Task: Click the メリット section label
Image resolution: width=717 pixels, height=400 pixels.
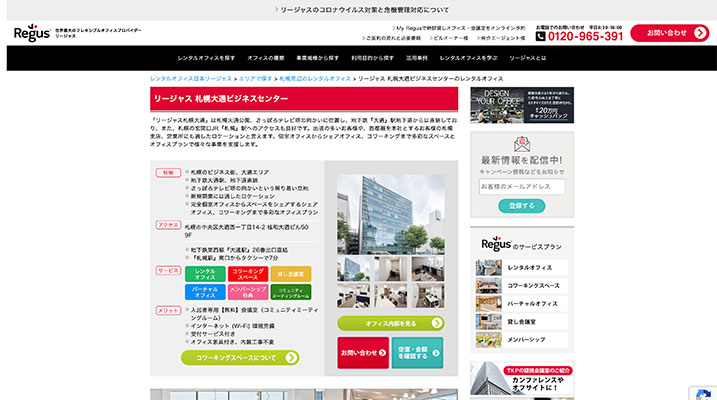Action: [168, 310]
